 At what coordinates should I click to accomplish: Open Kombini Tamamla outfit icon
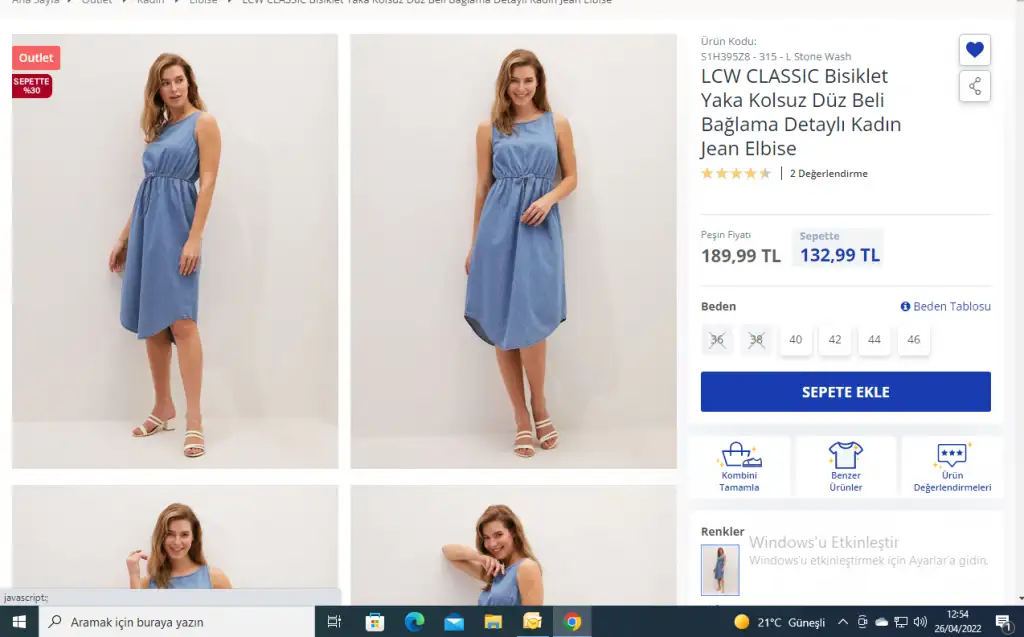(739, 466)
